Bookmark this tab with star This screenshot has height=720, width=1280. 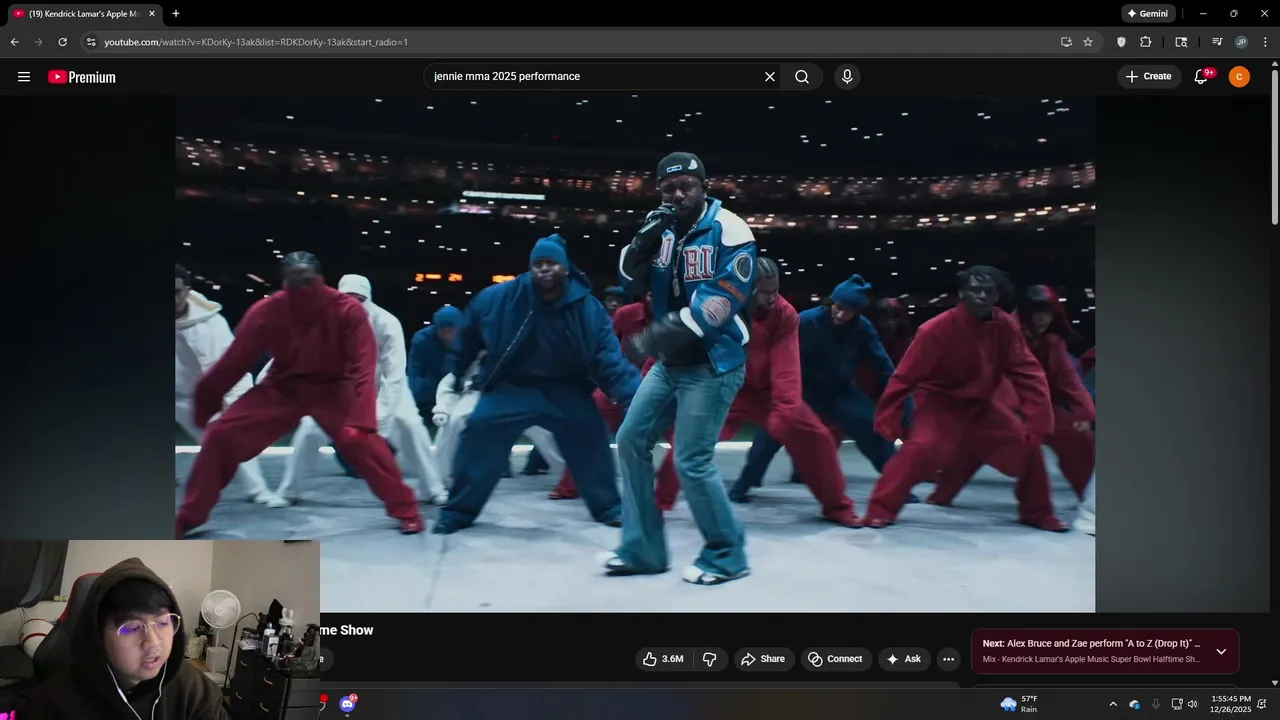(1088, 42)
